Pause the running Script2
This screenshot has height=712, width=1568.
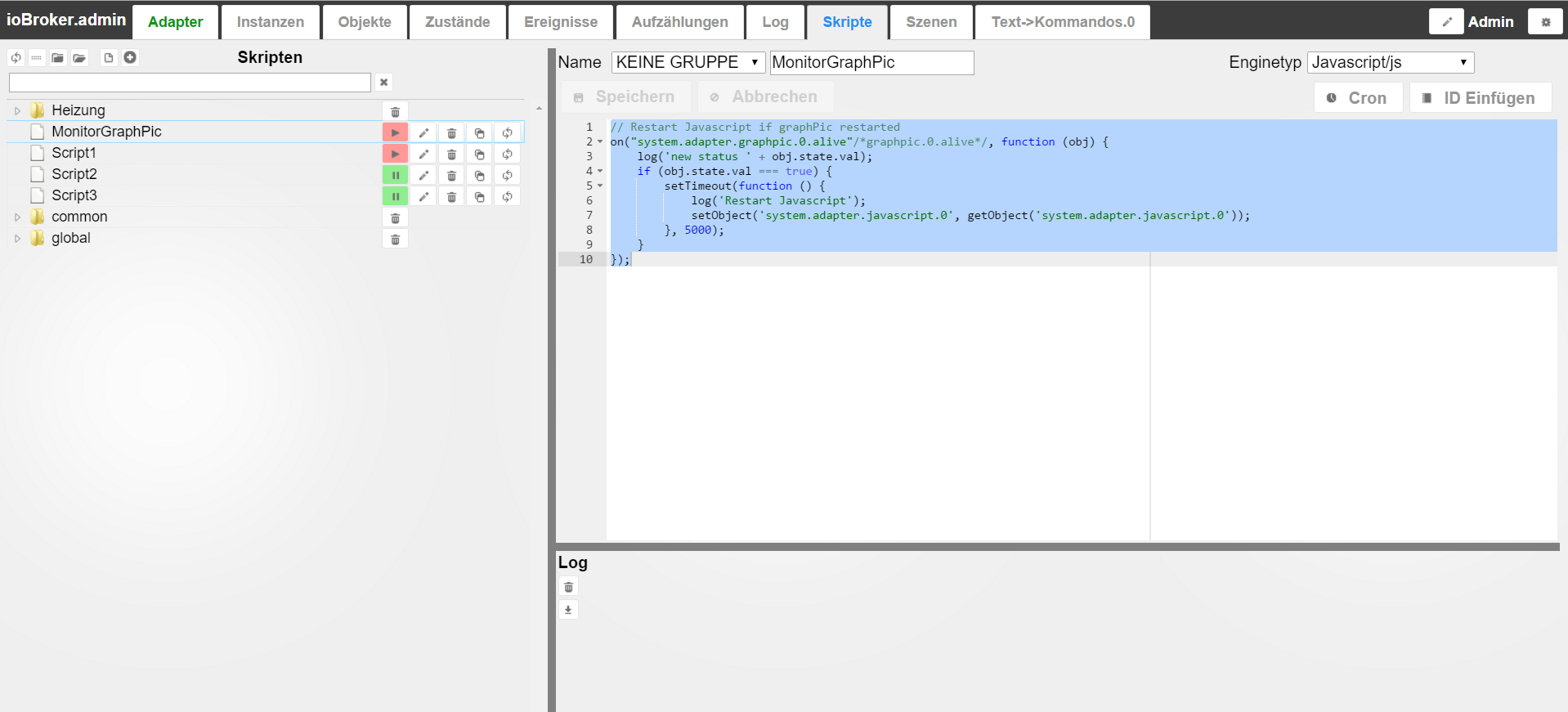[395, 176]
